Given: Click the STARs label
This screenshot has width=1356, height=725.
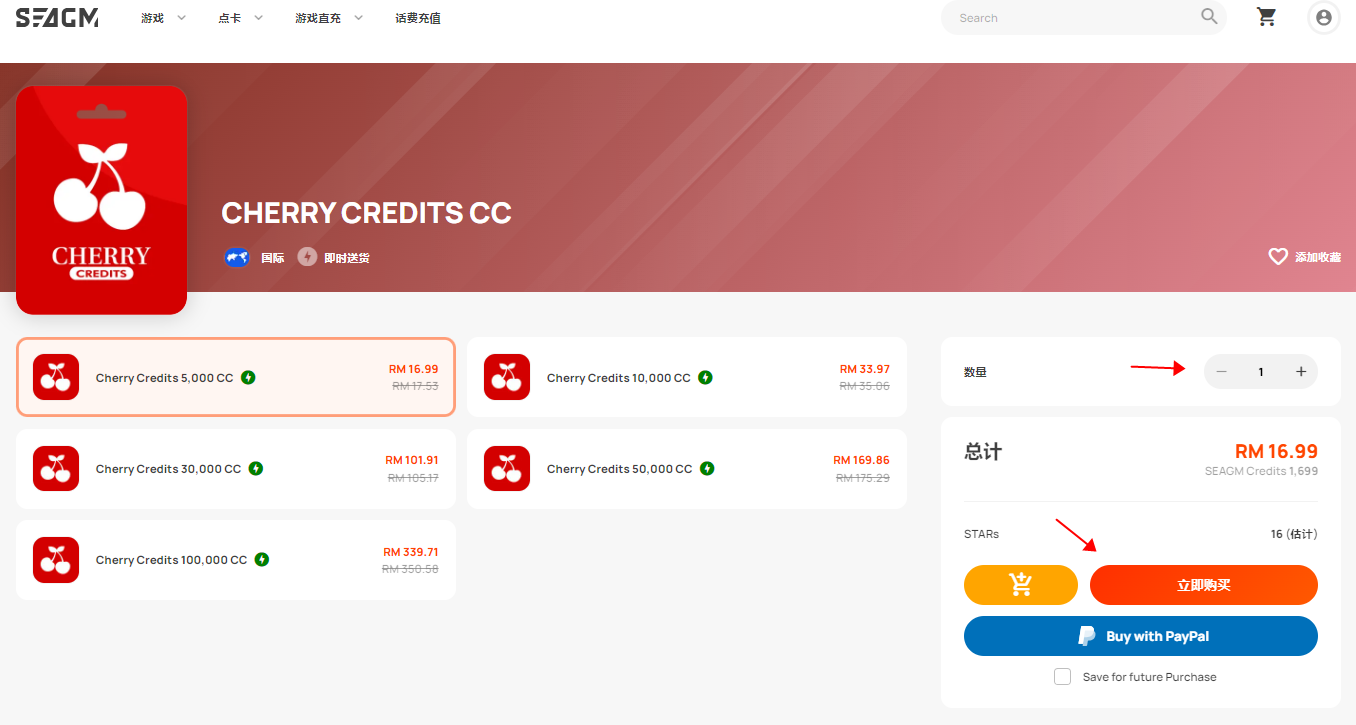Looking at the screenshot, I should point(981,534).
